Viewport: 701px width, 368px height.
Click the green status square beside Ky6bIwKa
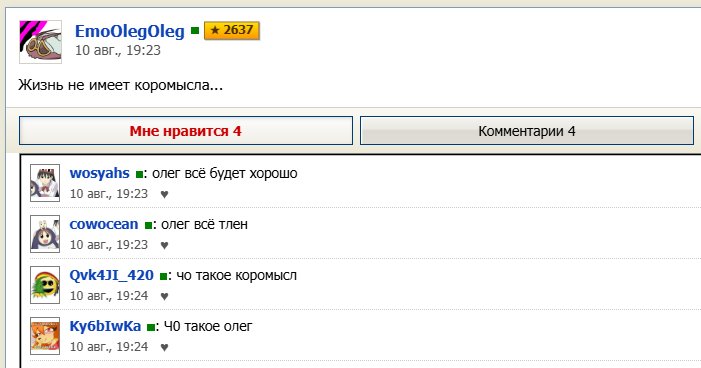click(151, 327)
